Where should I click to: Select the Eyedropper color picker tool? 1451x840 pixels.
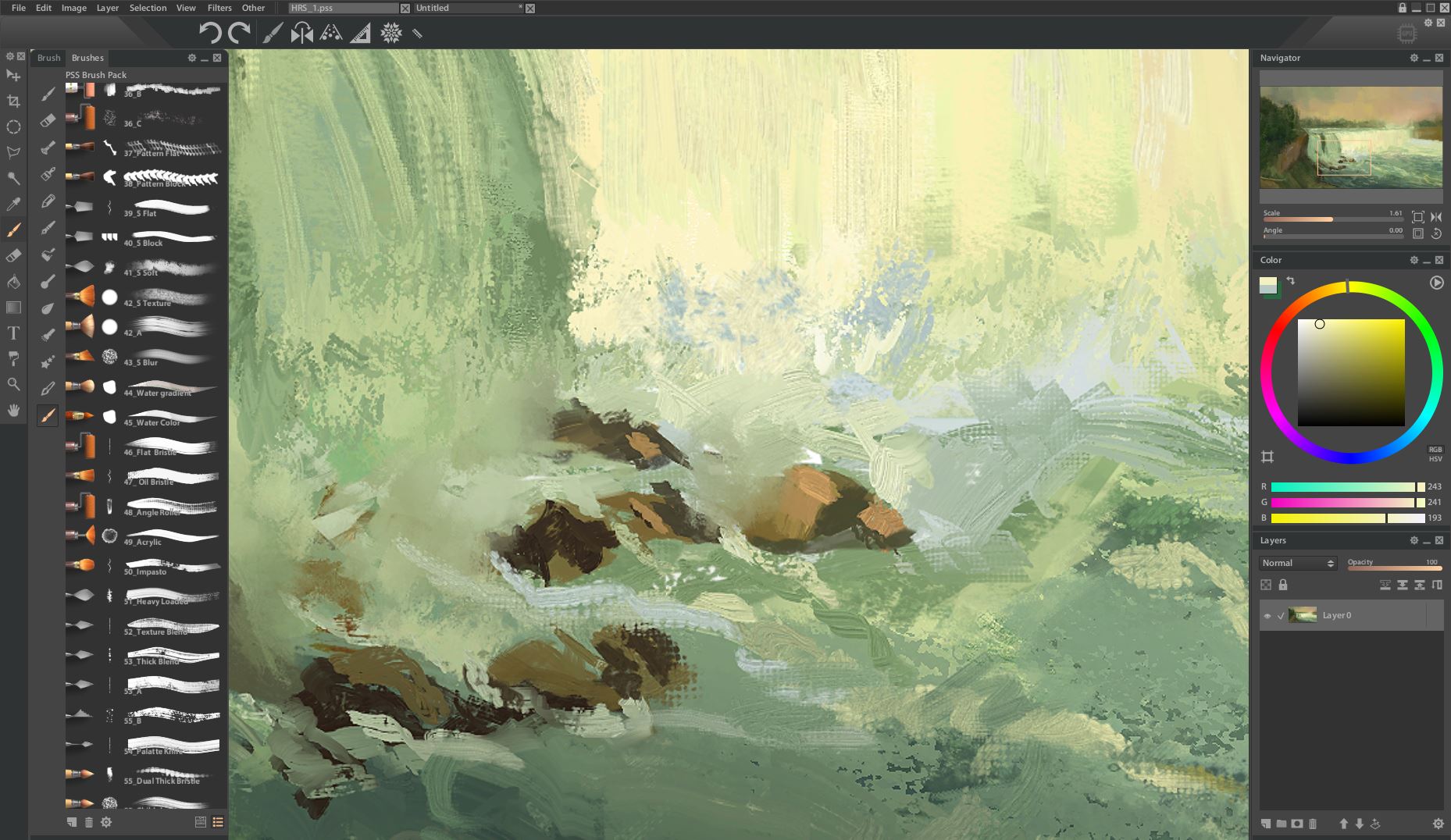pos(13,205)
